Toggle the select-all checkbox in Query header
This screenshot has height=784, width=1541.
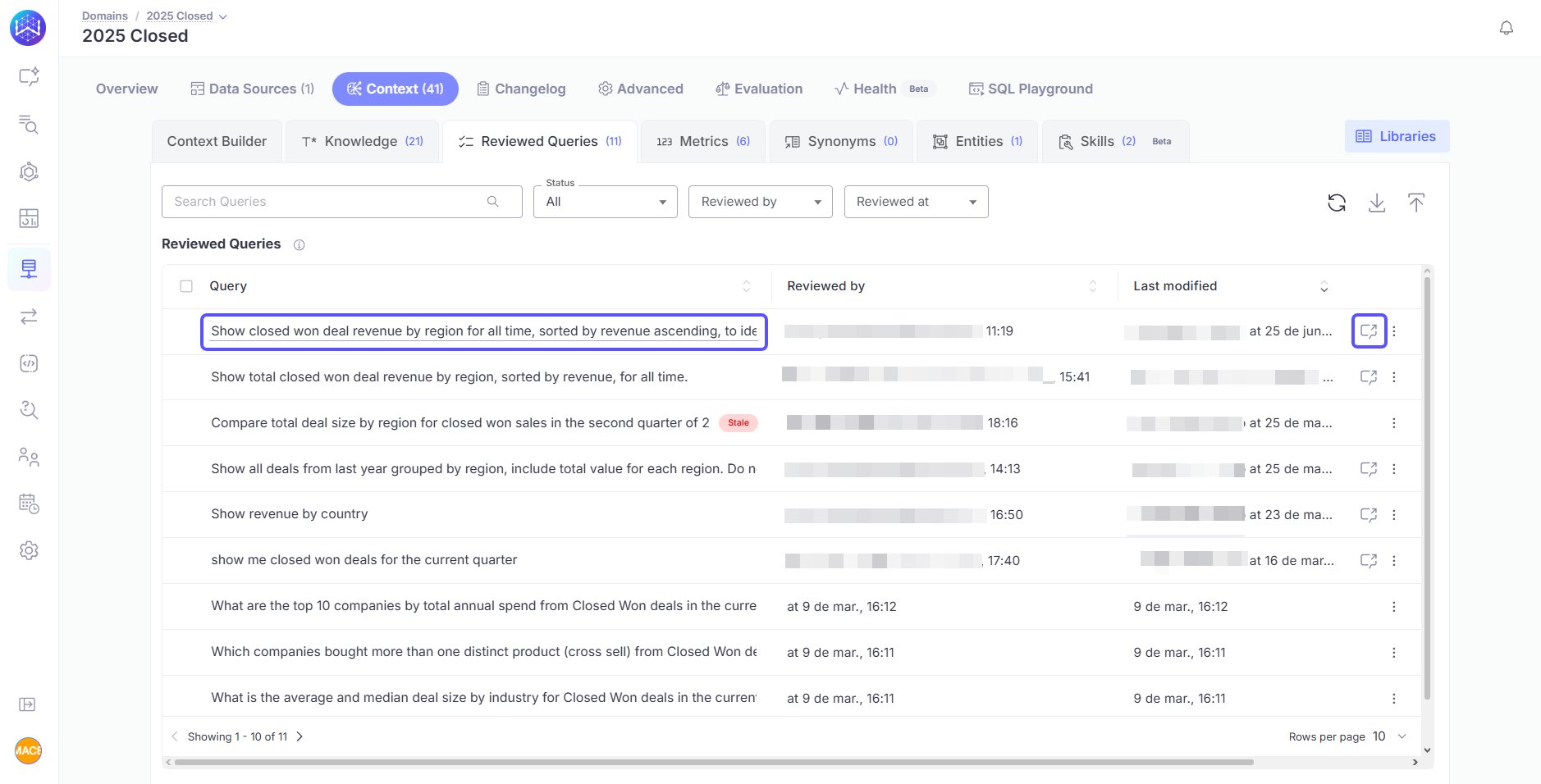(186, 286)
